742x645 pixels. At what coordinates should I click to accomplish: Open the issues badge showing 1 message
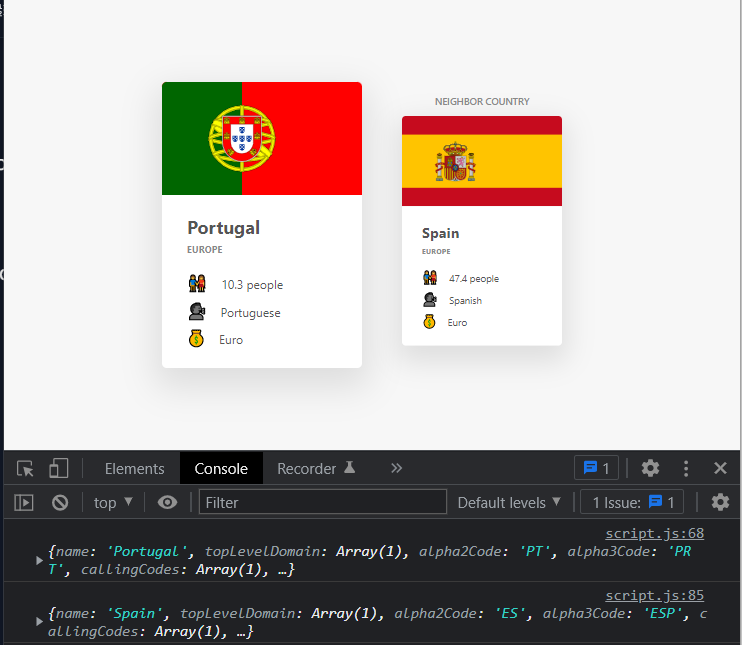click(x=596, y=468)
